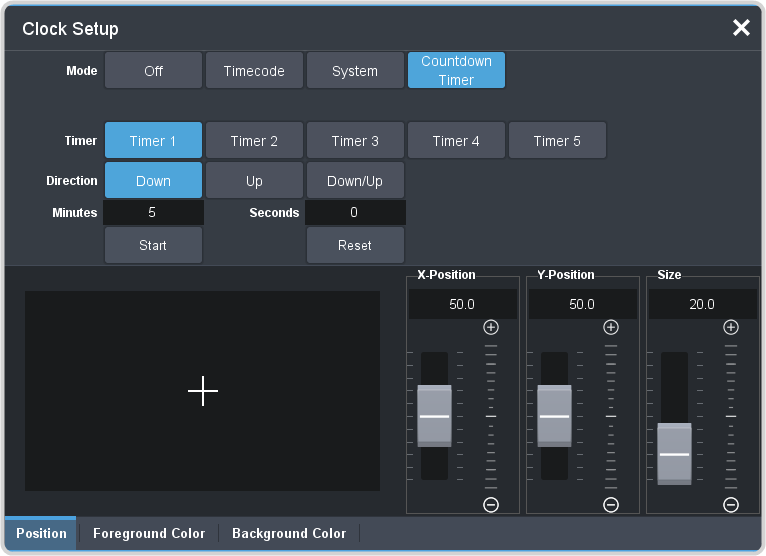The image size is (766, 556).
Task: Switch to Foreground Color tab
Action: point(149,533)
